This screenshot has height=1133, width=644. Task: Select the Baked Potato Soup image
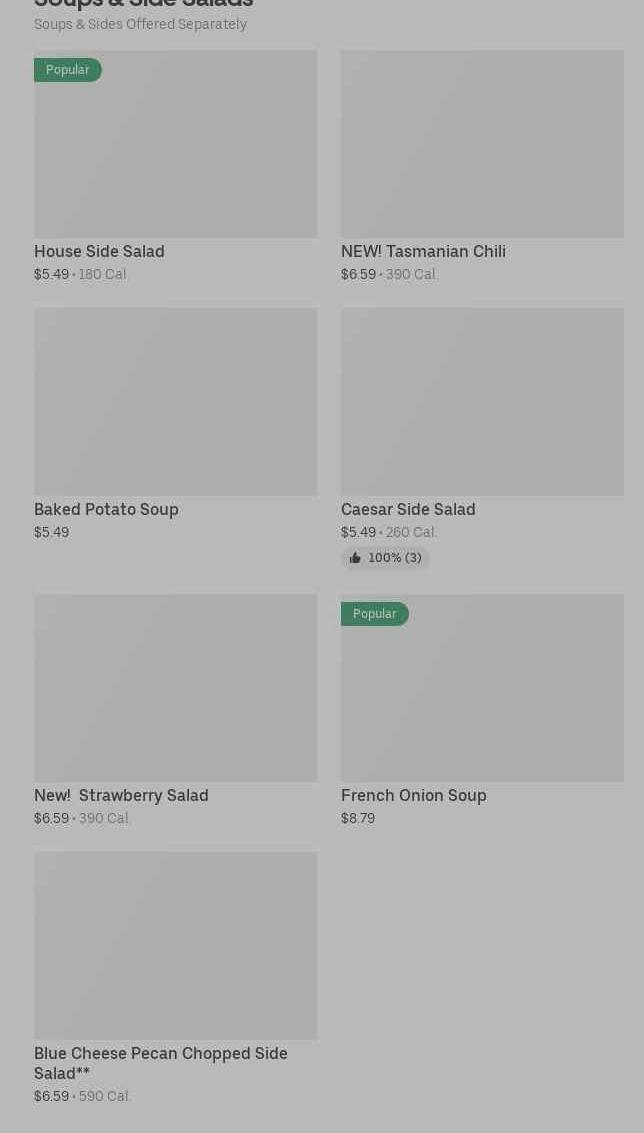point(175,401)
